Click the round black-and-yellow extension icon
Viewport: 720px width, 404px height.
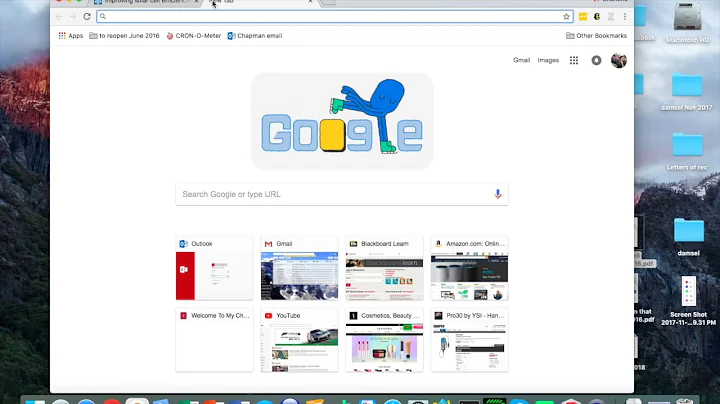coord(597,17)
